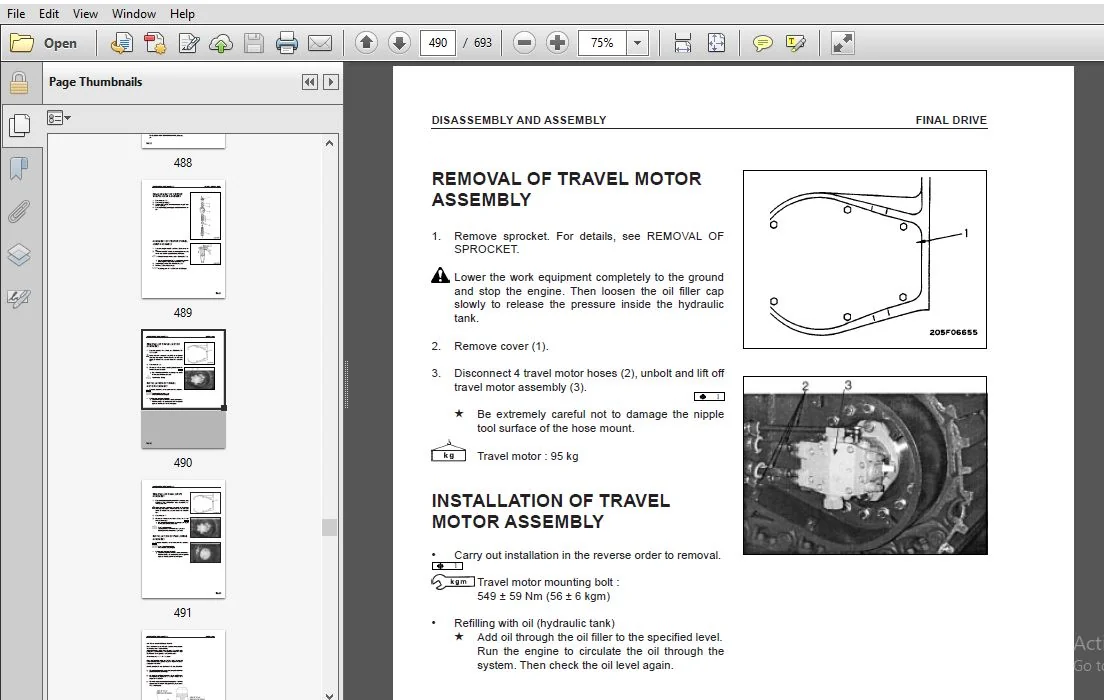
Task: Click the '488' thumbnail page label
Action: (x=183, y=163)
